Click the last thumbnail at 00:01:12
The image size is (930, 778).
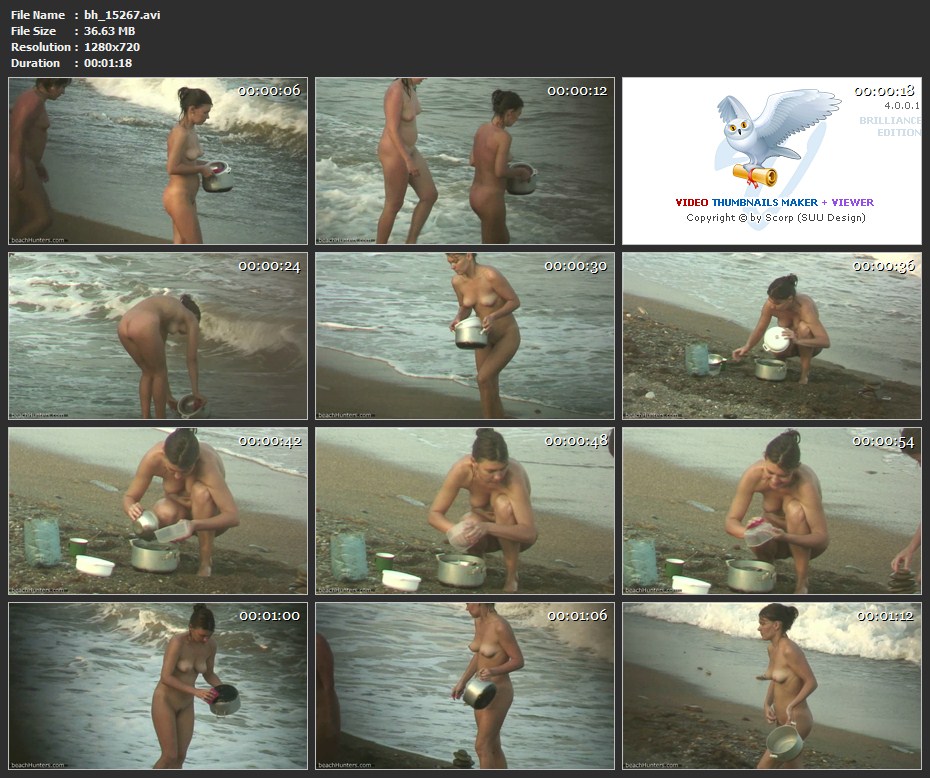[771, 686]
